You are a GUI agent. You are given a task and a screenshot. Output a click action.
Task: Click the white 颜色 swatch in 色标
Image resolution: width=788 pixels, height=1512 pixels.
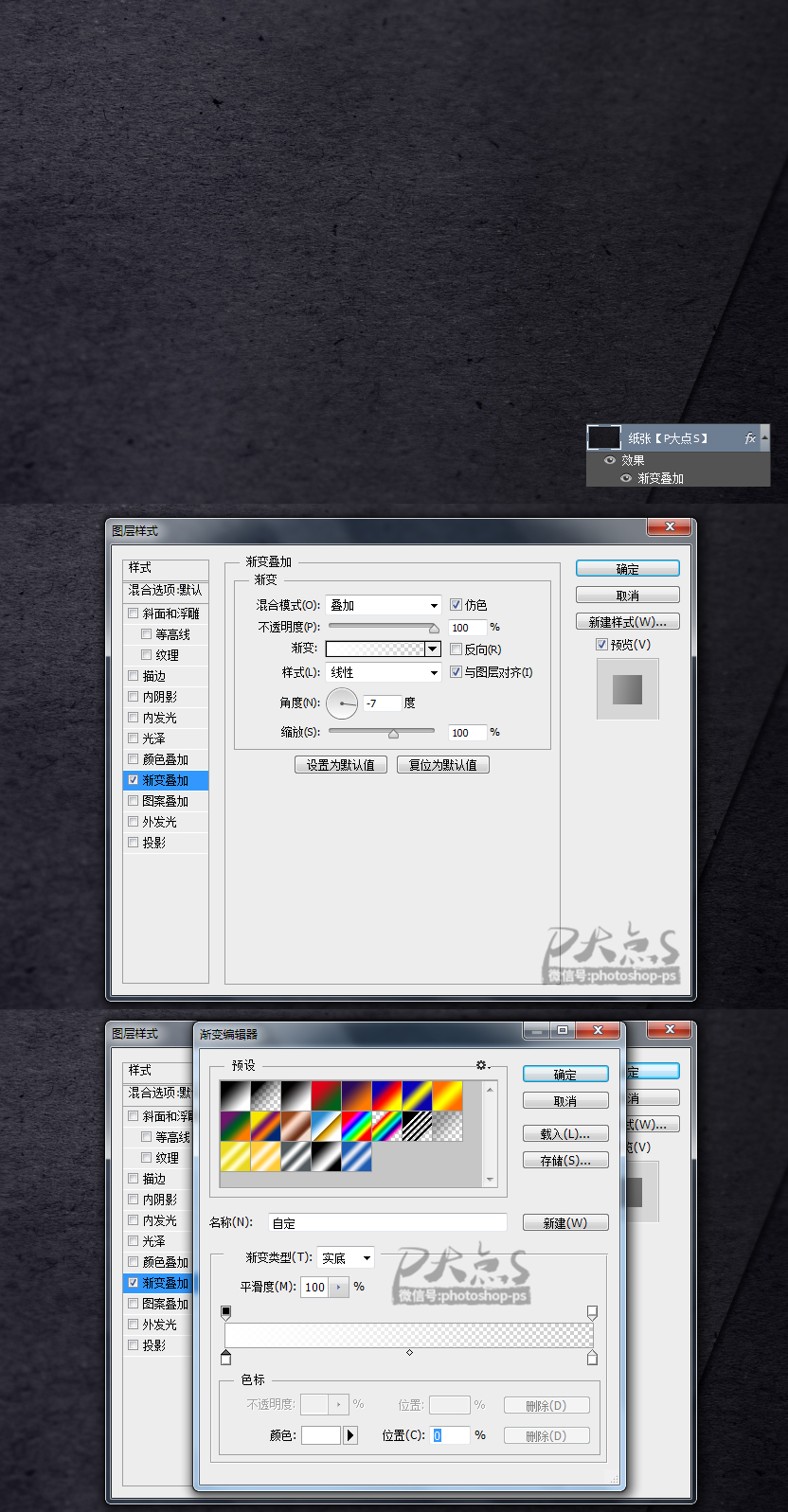321,1435
